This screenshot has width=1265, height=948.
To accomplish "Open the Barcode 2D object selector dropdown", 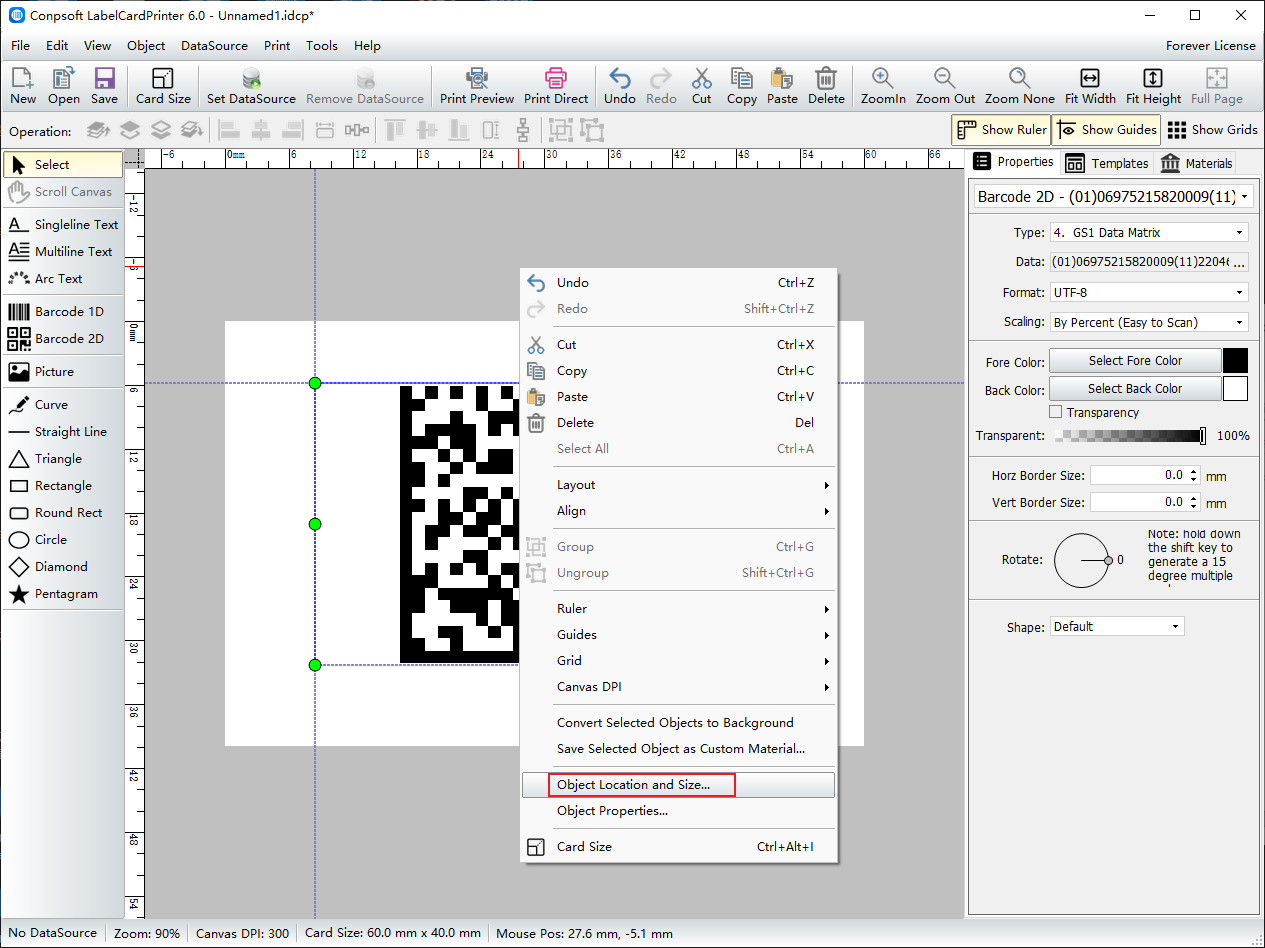I will (x=1114, y=197).
